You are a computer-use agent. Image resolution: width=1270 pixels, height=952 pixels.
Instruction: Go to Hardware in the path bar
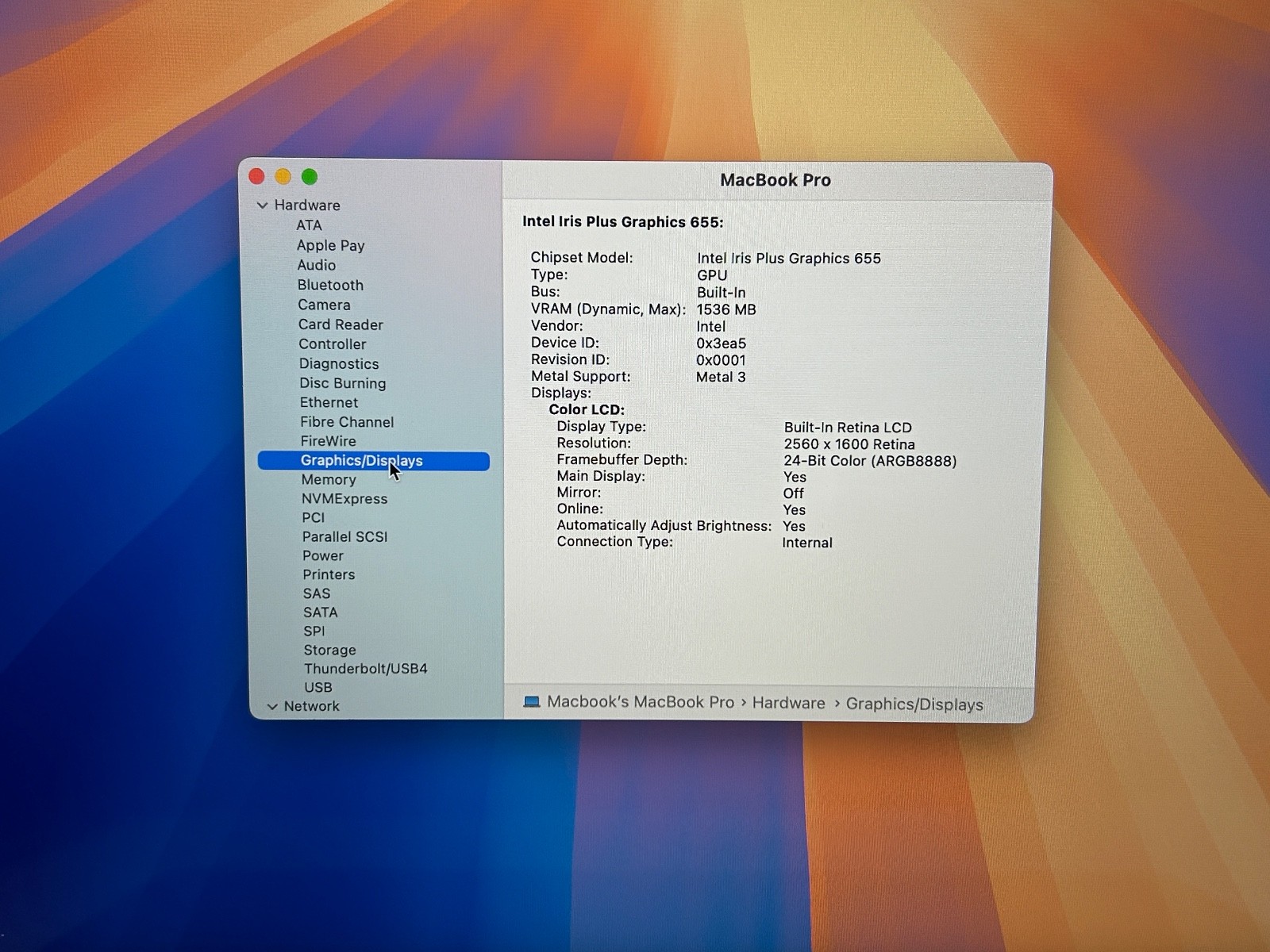789,704
